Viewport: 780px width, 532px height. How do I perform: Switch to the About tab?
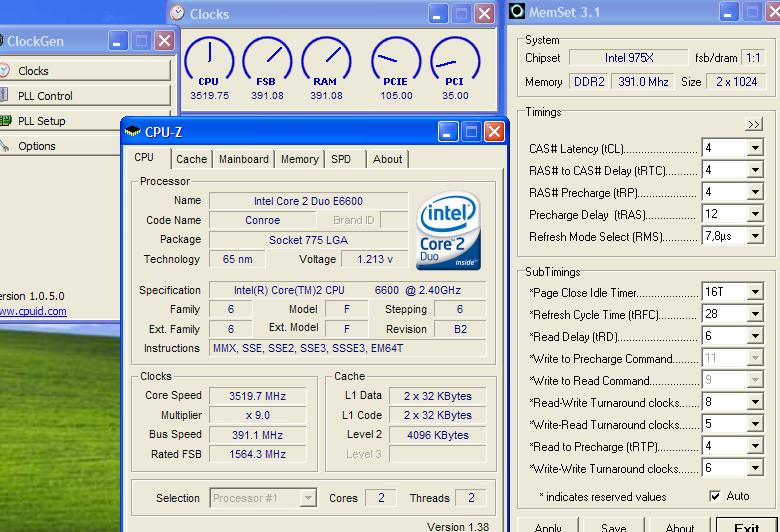tap(388, 159)
